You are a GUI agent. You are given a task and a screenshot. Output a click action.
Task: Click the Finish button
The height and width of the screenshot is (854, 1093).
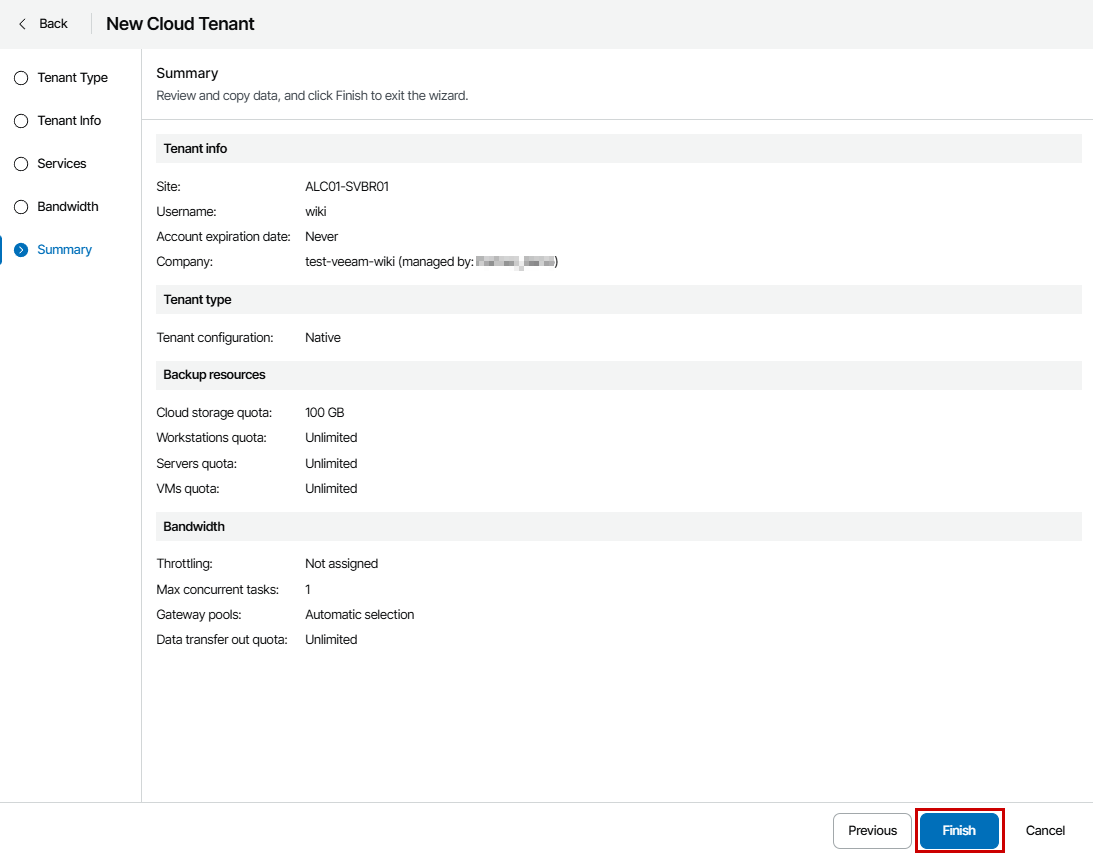point(959,830)
